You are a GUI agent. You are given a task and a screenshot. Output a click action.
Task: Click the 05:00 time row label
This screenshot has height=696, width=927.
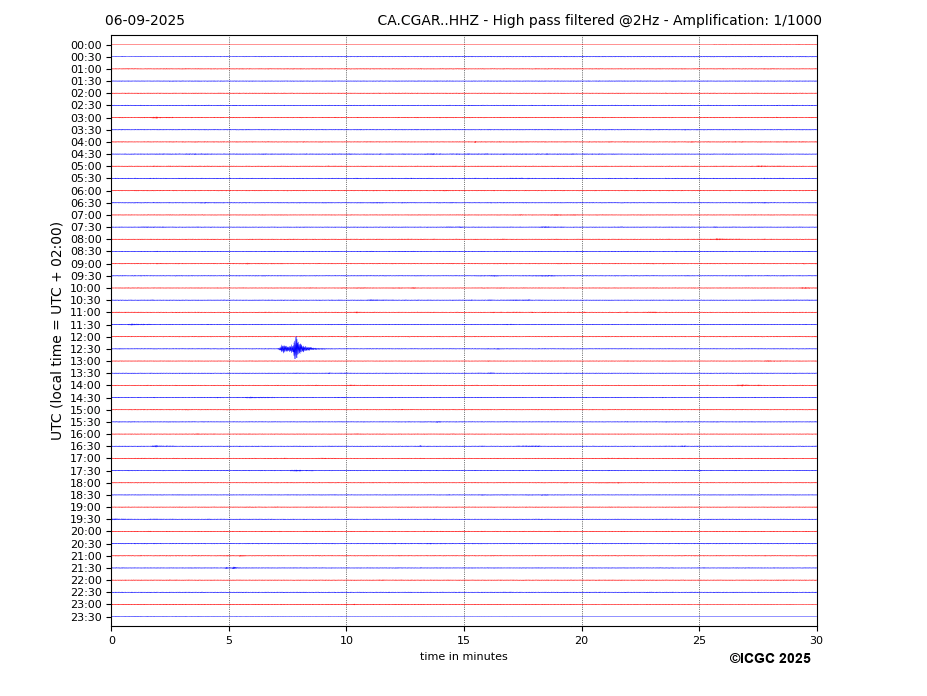click(x=86, y=167)
